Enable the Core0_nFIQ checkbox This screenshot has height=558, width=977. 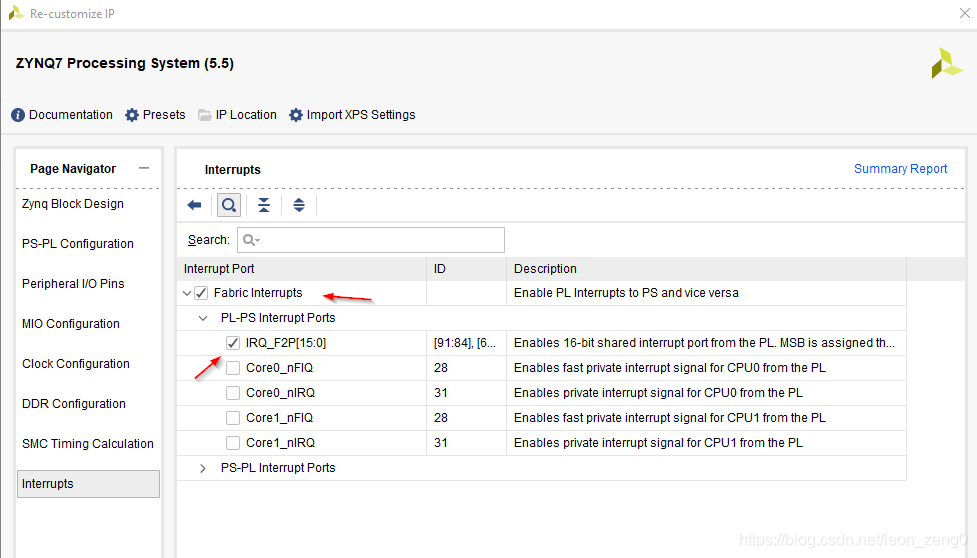coord(233,368)
